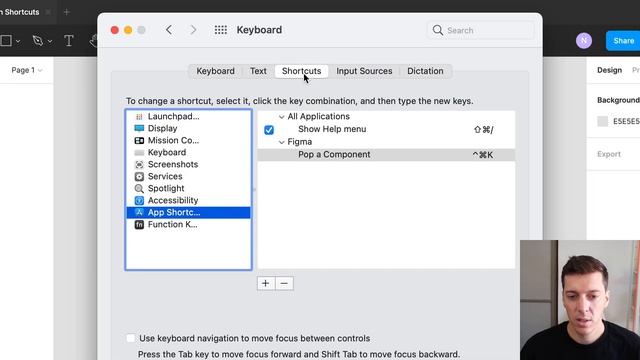Click the Accessibility icon in list
The image size is (640, 360).
tap(139, 200)
